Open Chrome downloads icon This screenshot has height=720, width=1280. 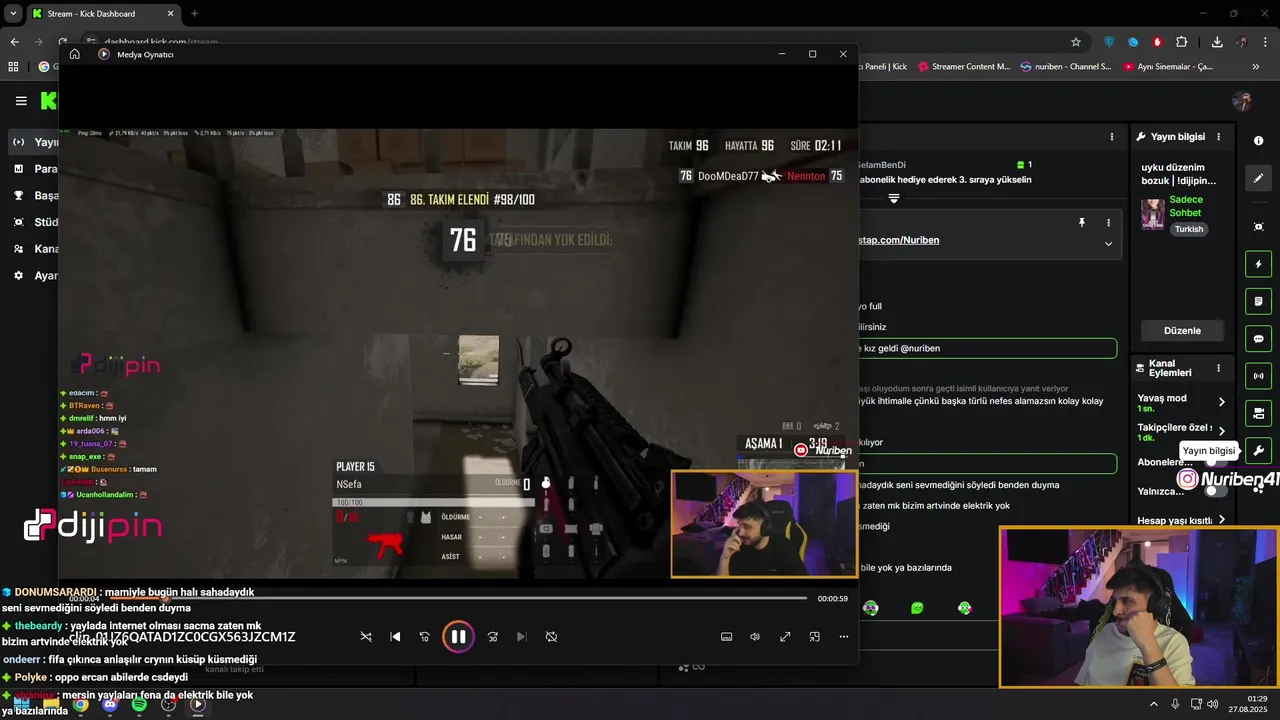click(x=1217, y=42)
